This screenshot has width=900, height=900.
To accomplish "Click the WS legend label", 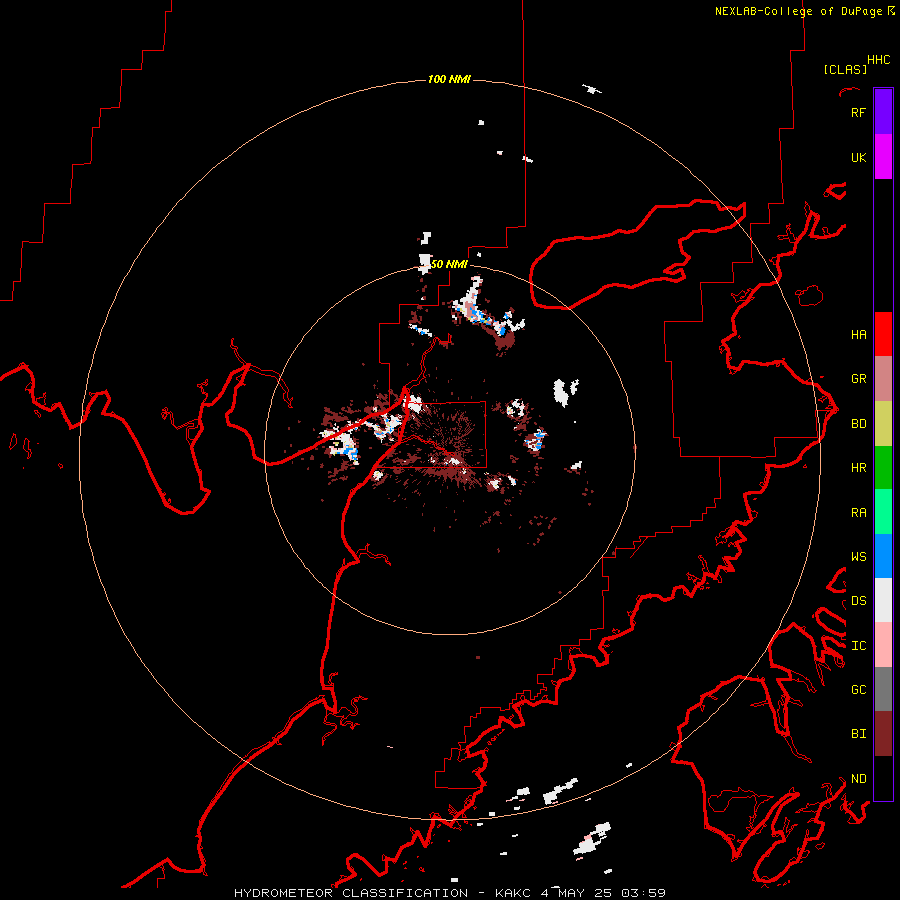I will (858, 556).
